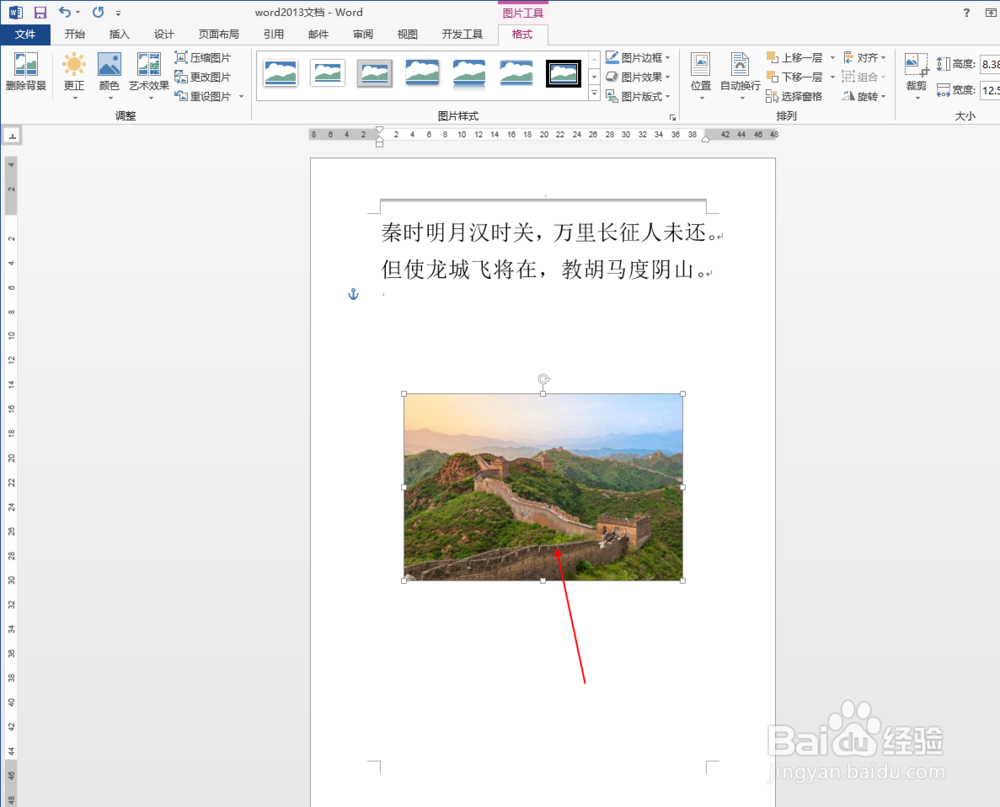Switch to the 视图 ribbon tab
Viewport: 1000px width, 807px height.
coord(407,33)
